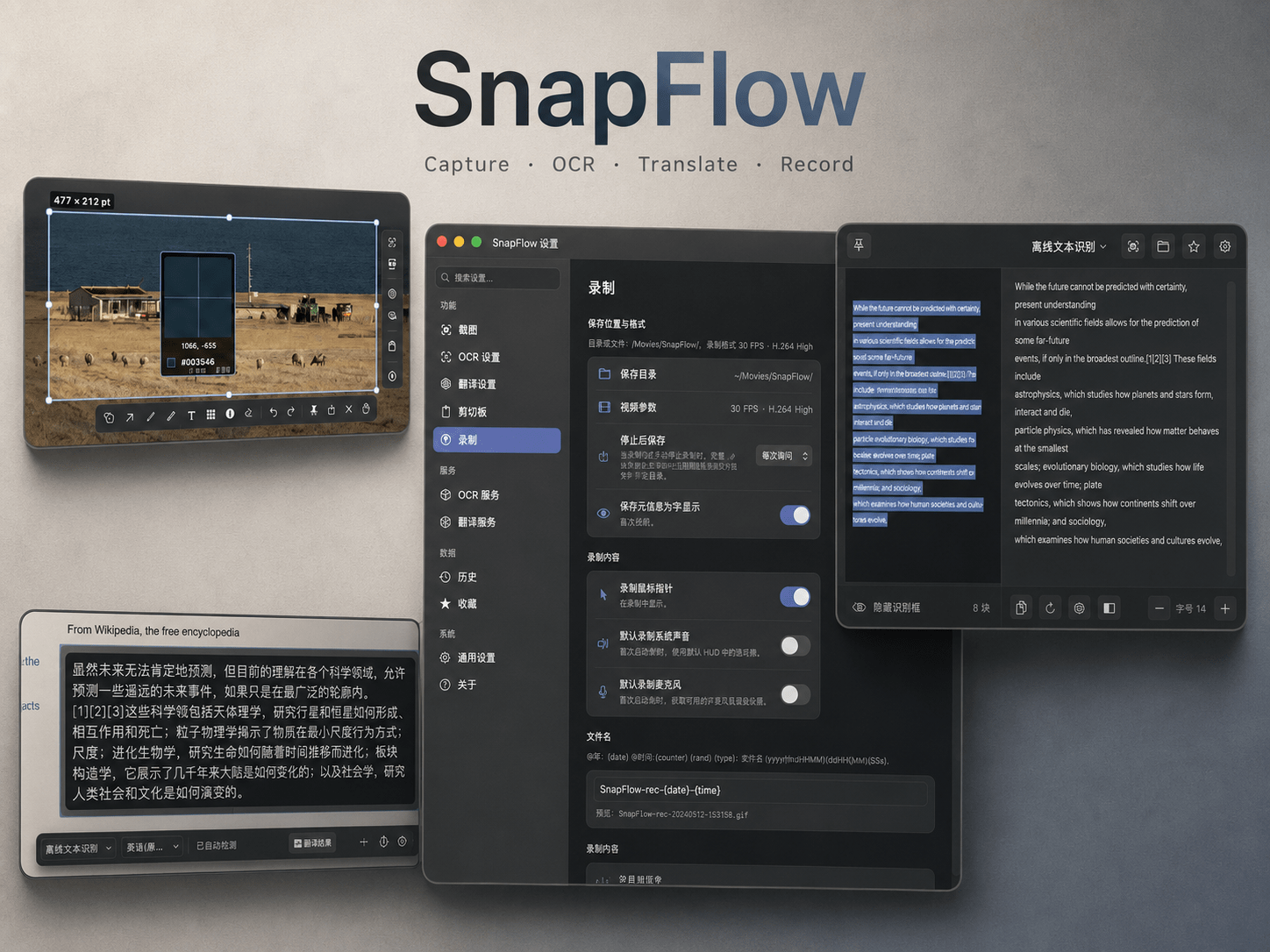This screenshot has height=952, width=1270.
Task: Open the 英语 source language dropdown
Action: click(153, 847)
